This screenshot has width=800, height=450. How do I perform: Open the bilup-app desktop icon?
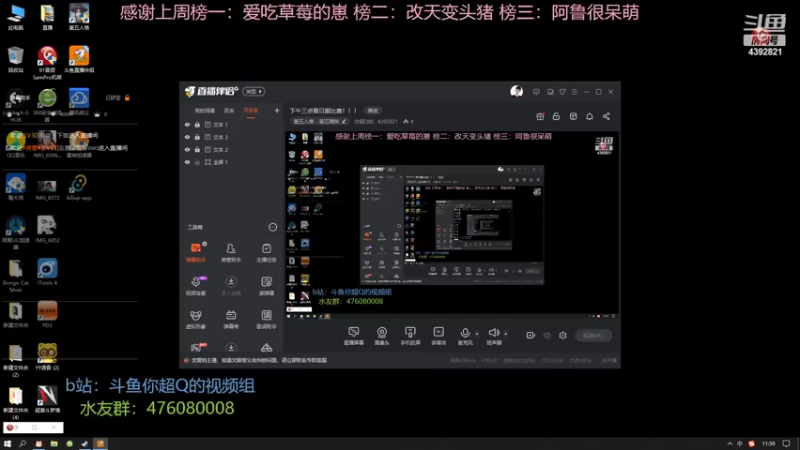click(79, 187)
